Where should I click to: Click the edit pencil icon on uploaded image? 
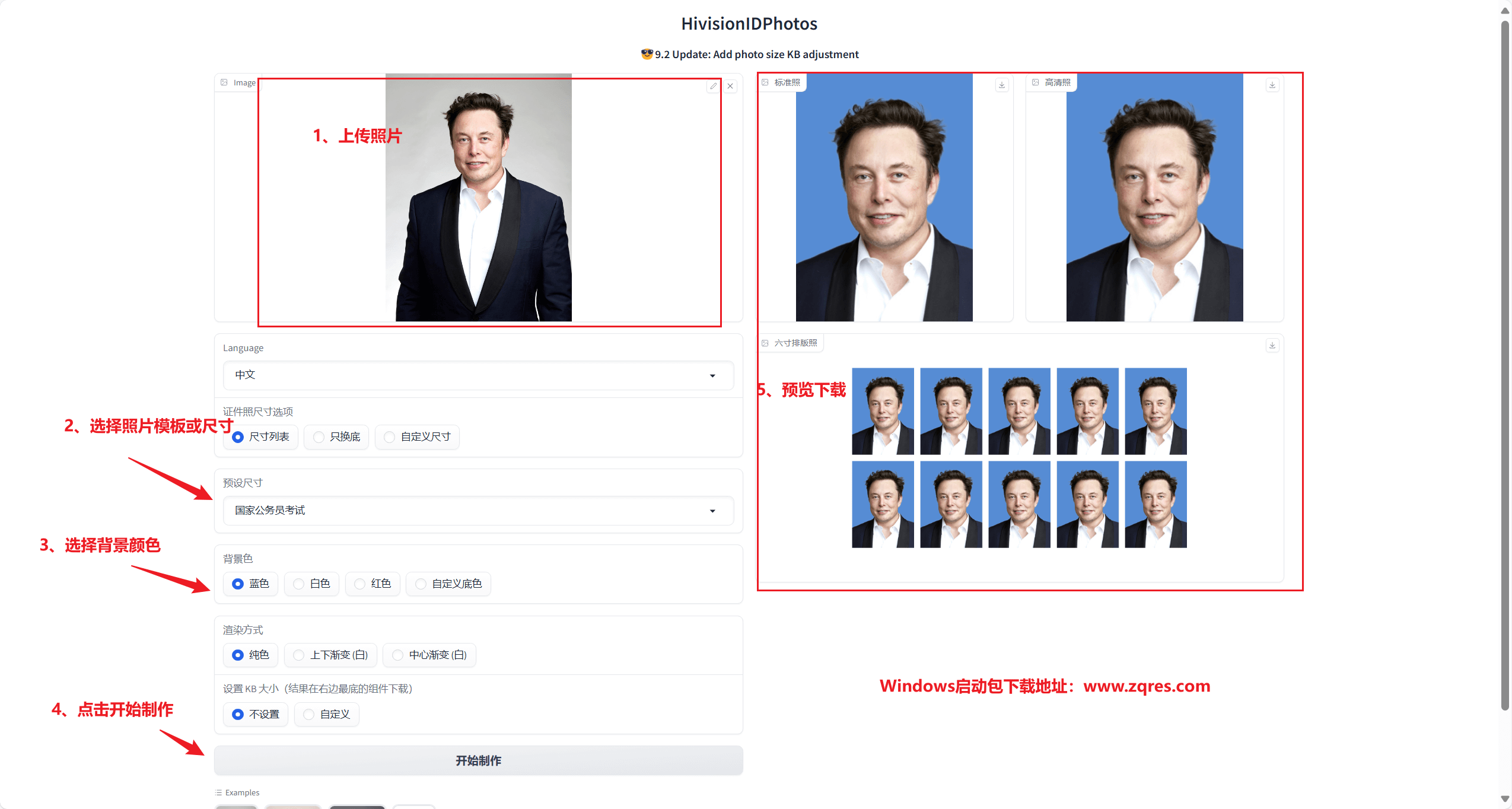coord(714,86)
